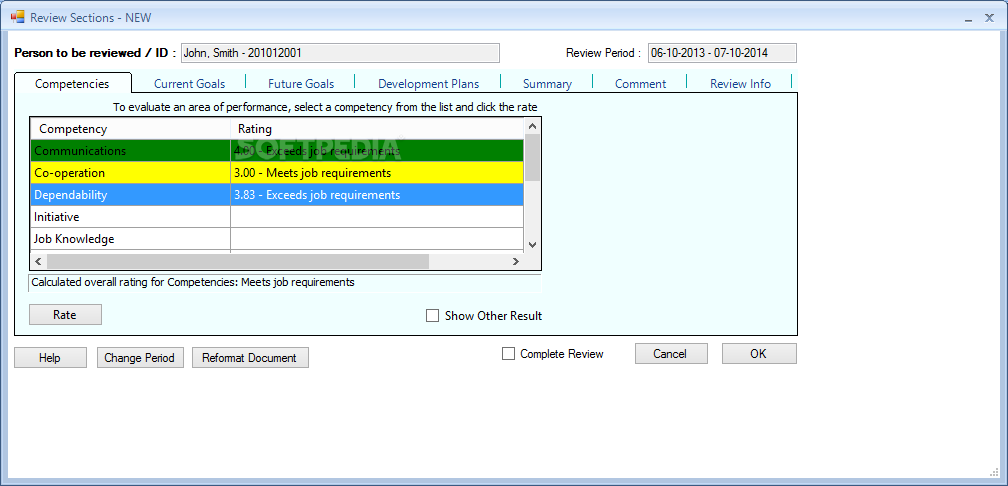Viewport: 1008px width, 486px height.
Task: Click the Review Sections window app icon
Action: pyautogui.click(x=17, y=17)
